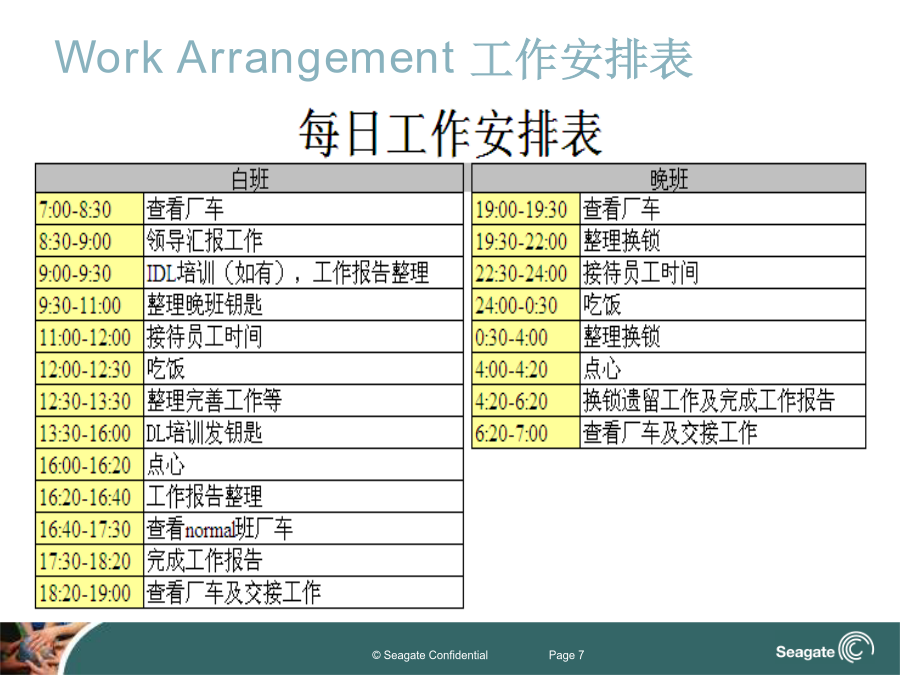This screenshot has height=675, width=900.
Task: Select the "4:20-6:20" time cell
Action: pyautogui.click(x=526, y=401)
